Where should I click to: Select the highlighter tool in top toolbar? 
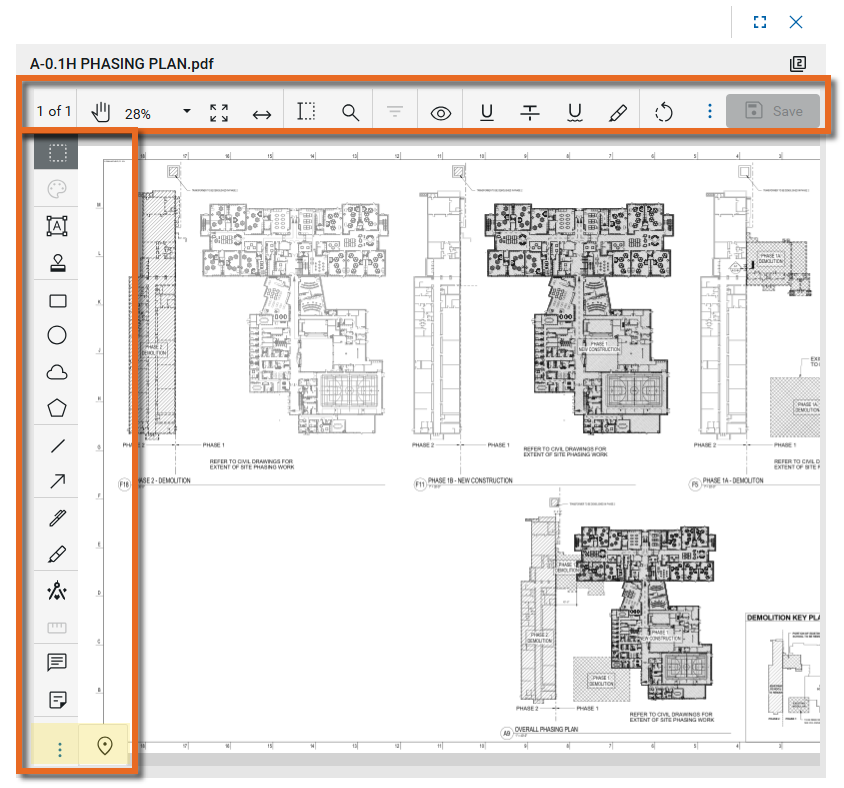coord(617,112)
